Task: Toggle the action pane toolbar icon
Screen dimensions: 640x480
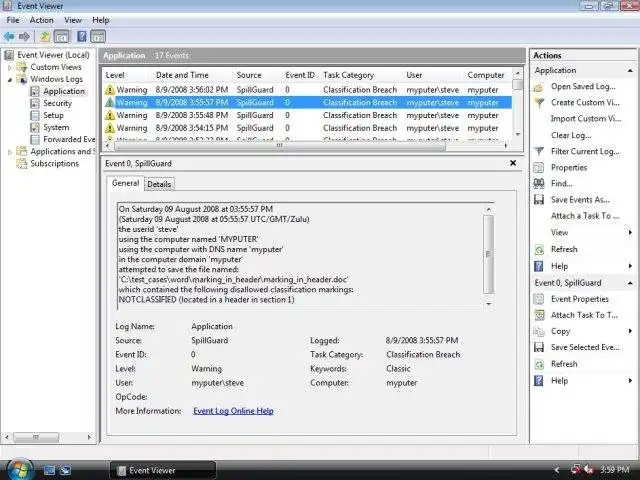Action: coord(98,37)
